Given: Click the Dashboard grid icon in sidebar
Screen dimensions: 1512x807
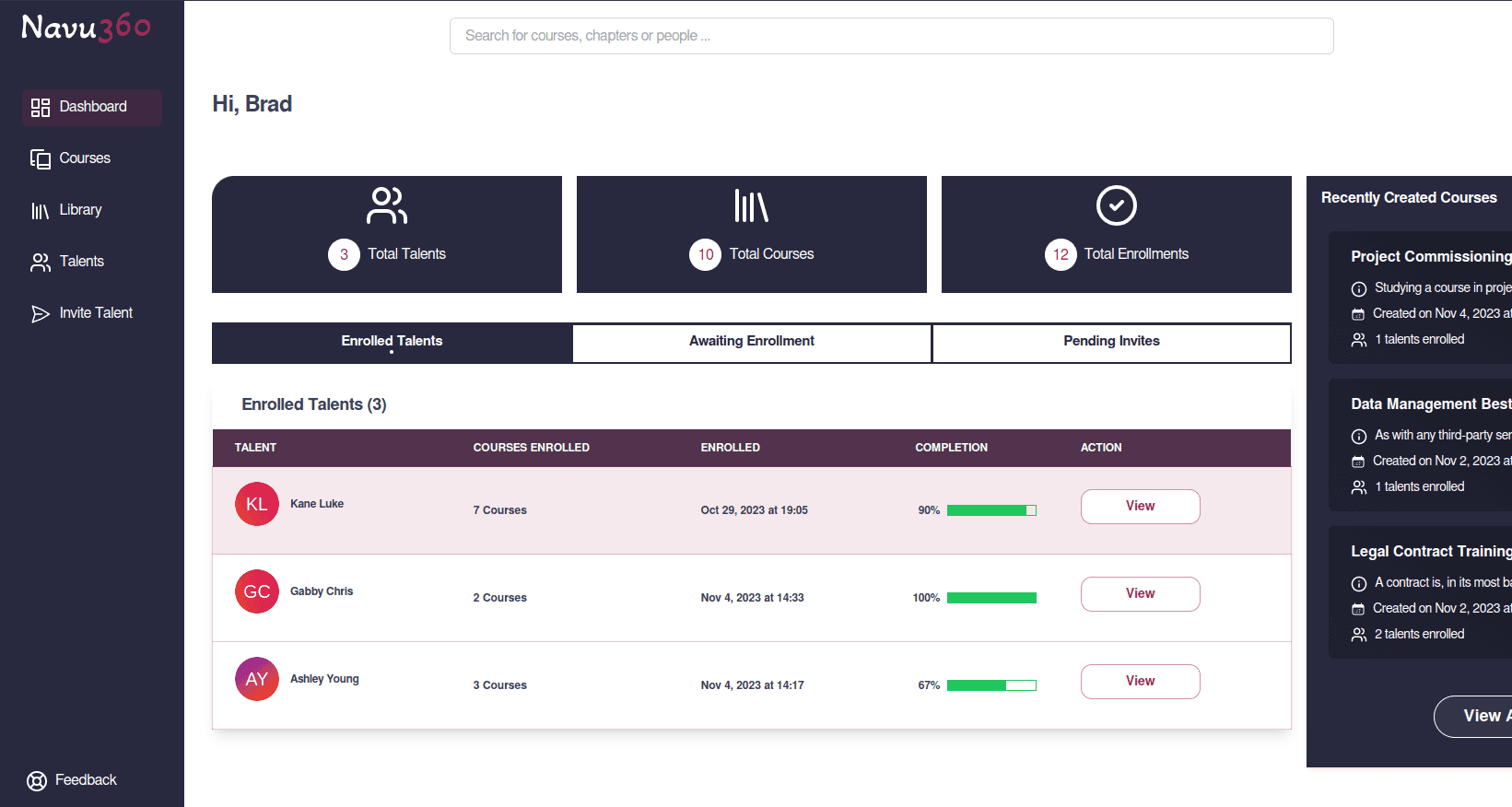Looking at the screenshot, I should [x=40, y=108].
